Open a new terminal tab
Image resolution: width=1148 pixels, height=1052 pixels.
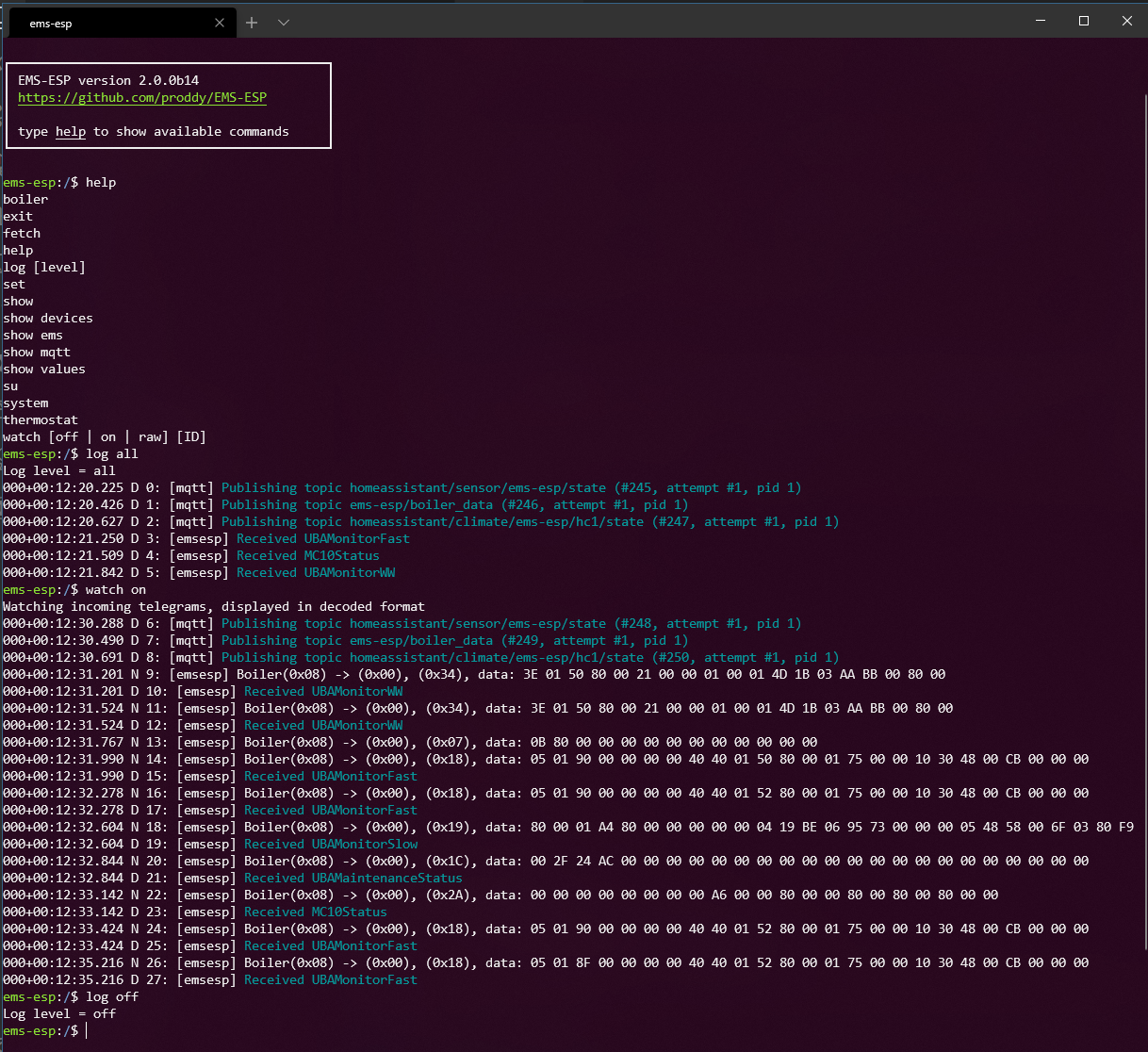[x=252, y=23]
